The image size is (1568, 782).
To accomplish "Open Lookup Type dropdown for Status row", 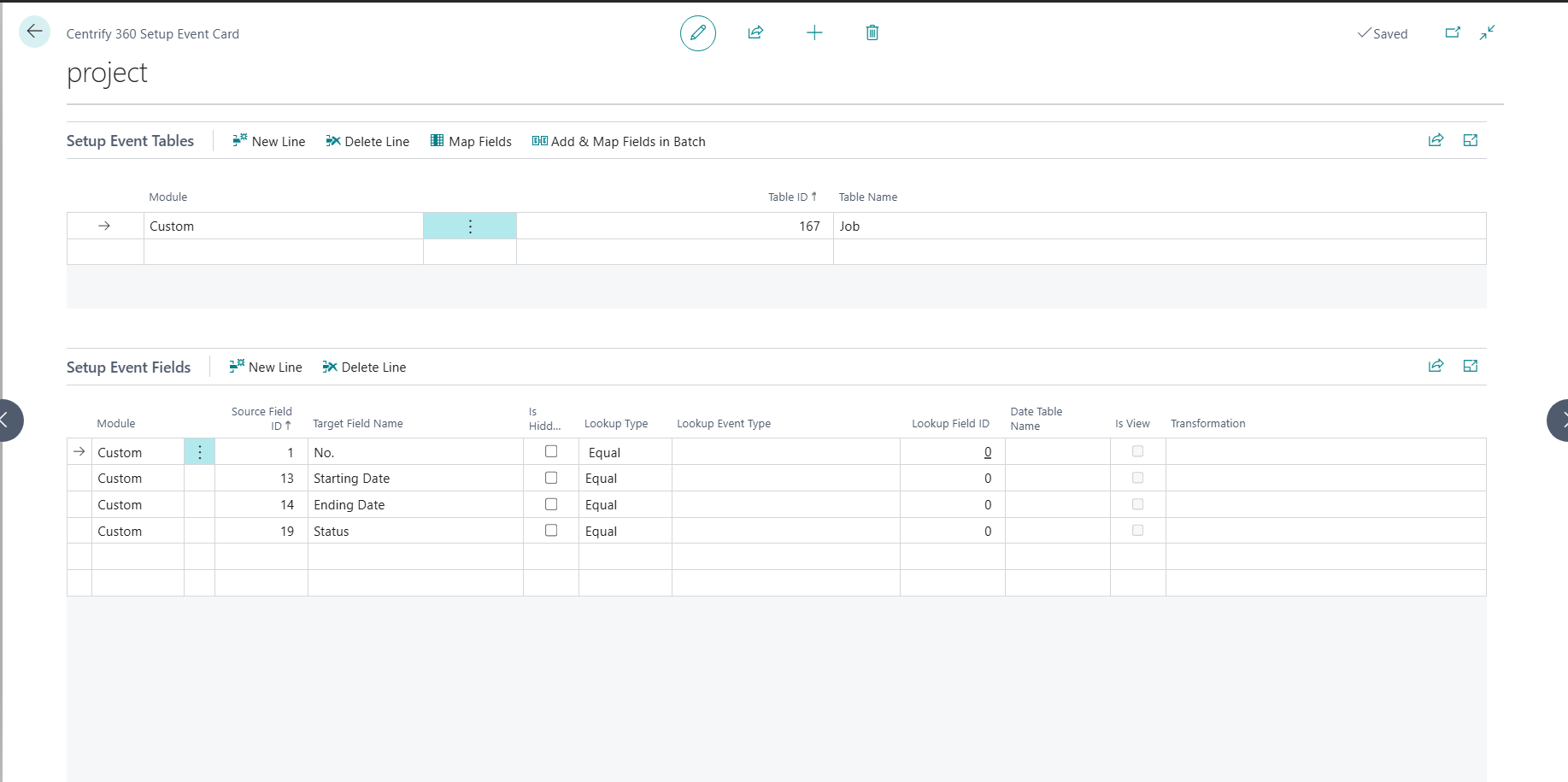I will coord(625,531).
